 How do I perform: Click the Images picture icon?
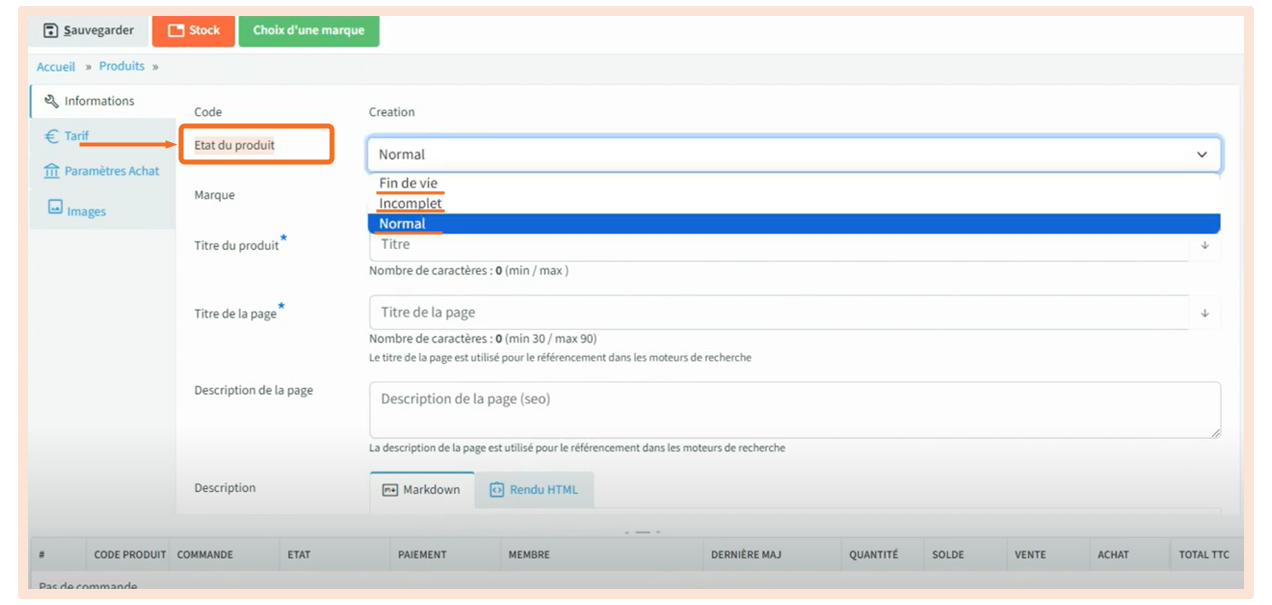pyautogui.click(x=56, y=208)
